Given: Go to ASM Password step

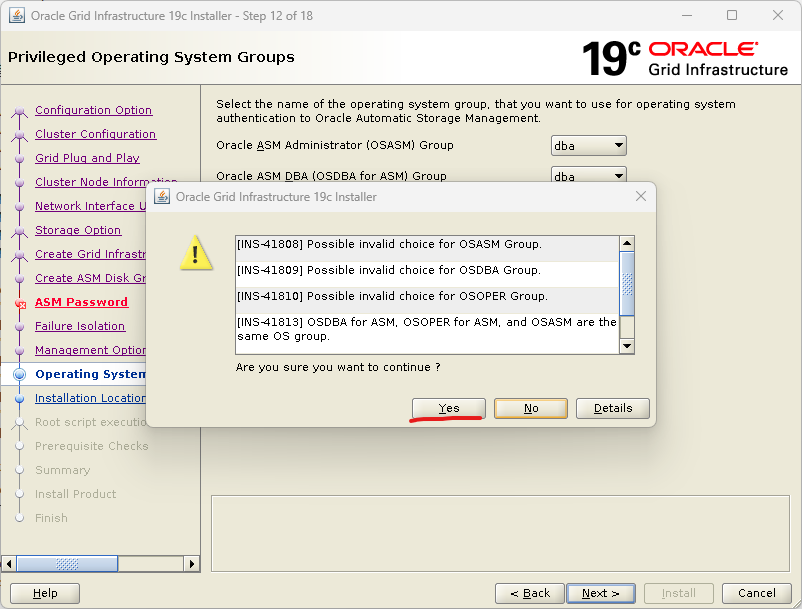Looking at the screenshot, I should 81,302.
